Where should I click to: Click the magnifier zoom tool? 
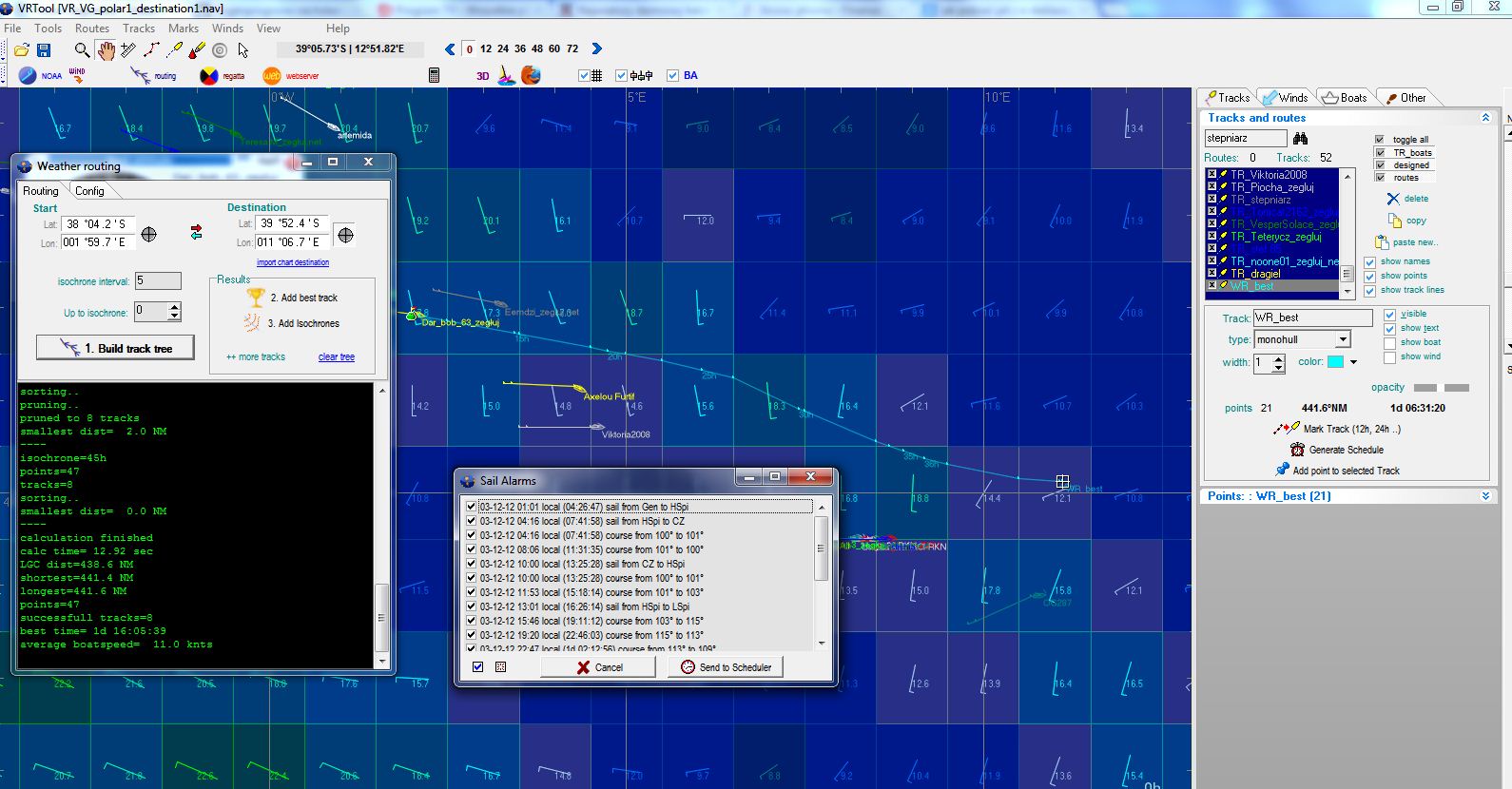[83, 49]
